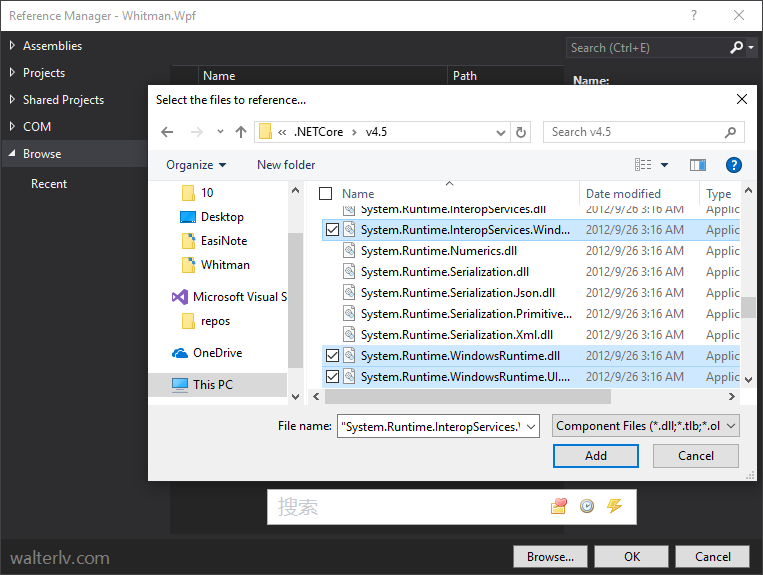
Task: Click navigation pane scroll down arrow
Action: (x=295, y=397)
